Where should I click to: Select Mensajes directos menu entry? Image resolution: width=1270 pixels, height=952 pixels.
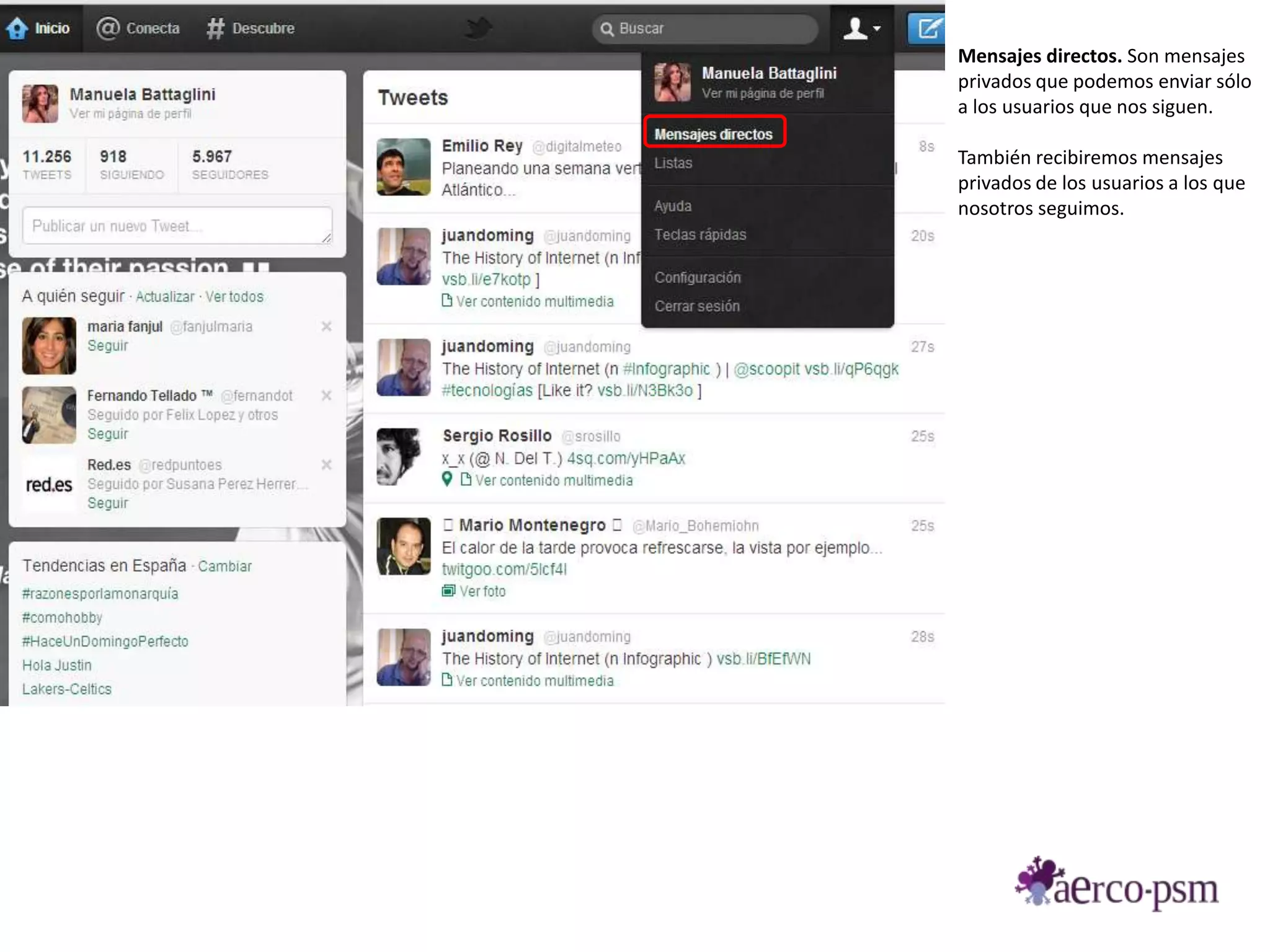point(713,134)
